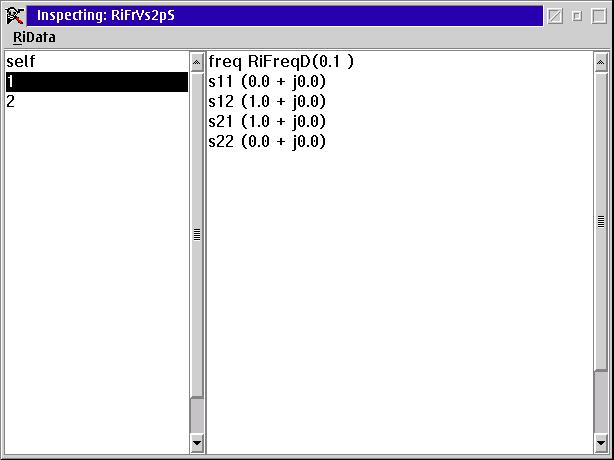Click the Inspecting: RiFrVs2pS title bar
Image resolution: width=614 pixels, height=460 pixels.
[285, 16]
